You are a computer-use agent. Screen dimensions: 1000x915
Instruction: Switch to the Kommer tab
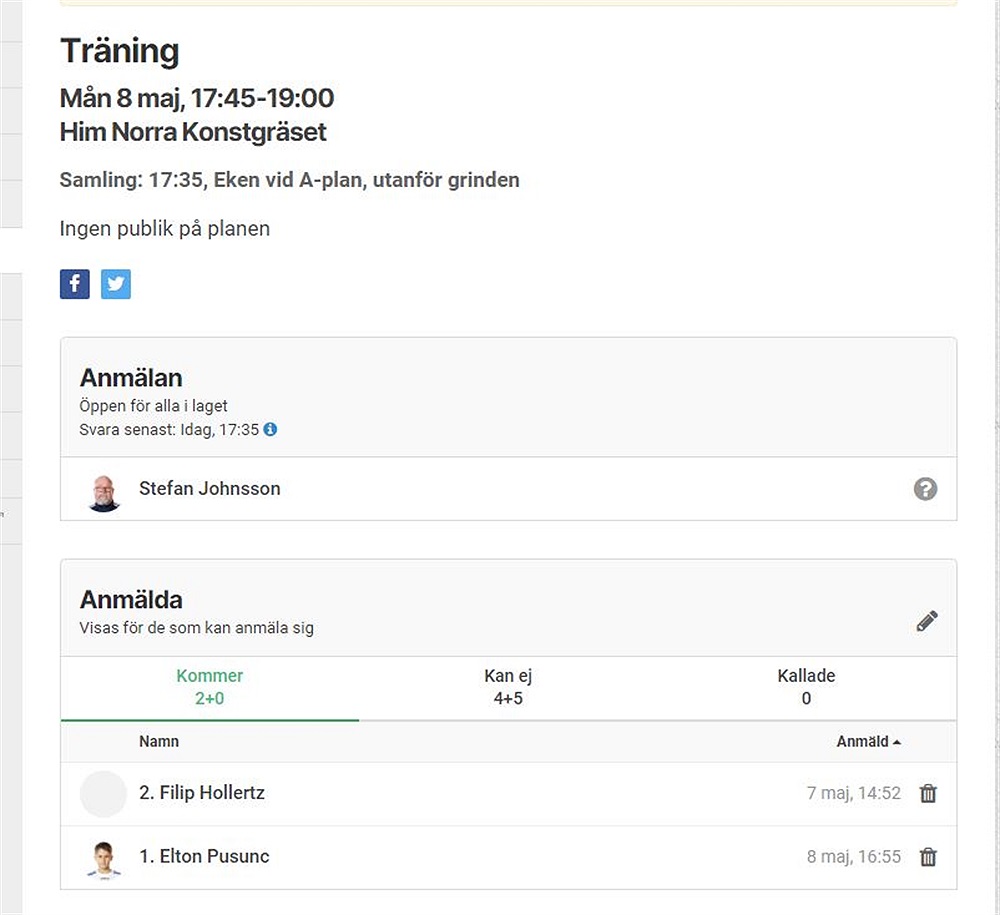(210, 687)
